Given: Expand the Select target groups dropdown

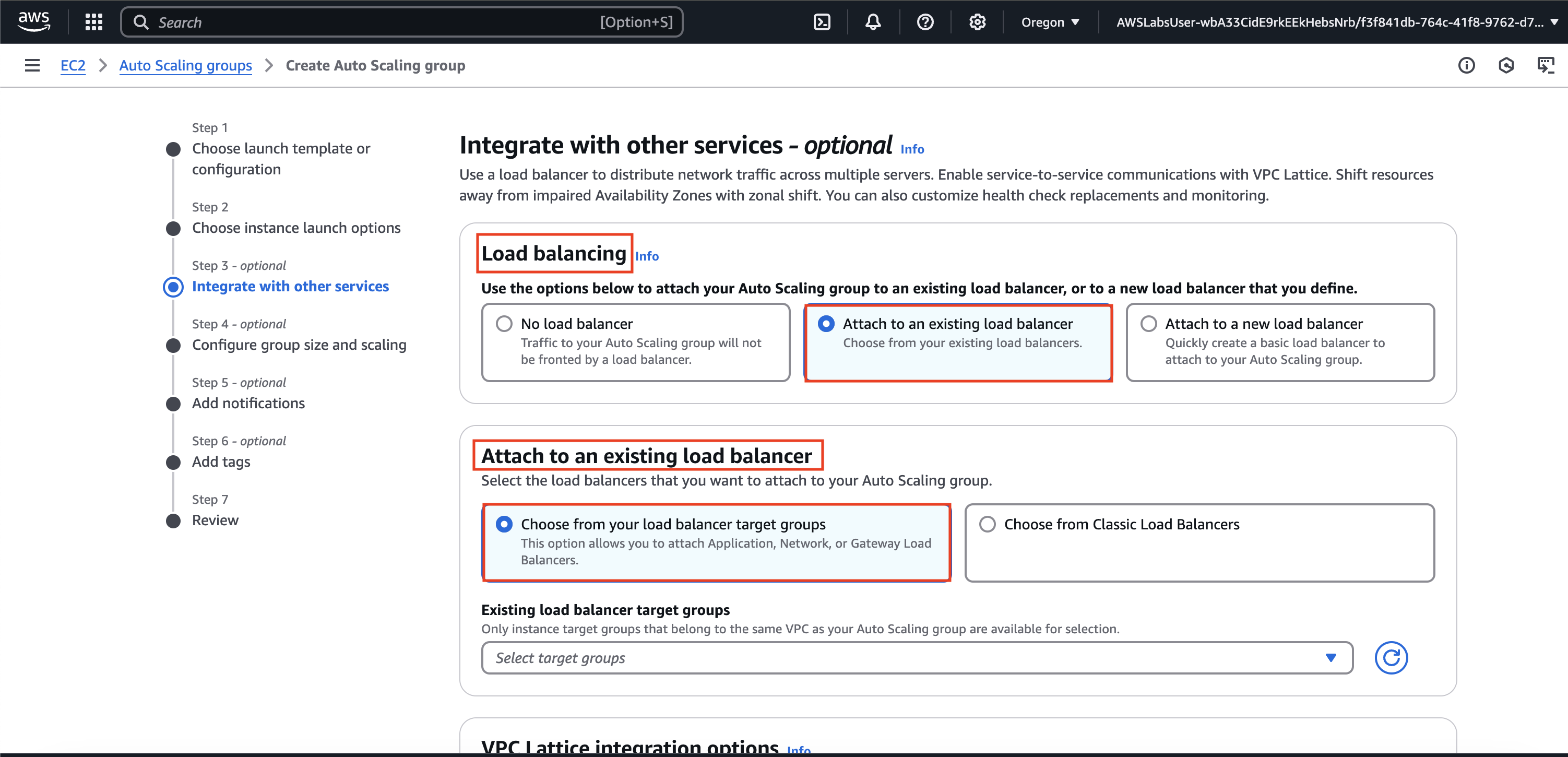Looking at the screenshot, I should (916, 658).
